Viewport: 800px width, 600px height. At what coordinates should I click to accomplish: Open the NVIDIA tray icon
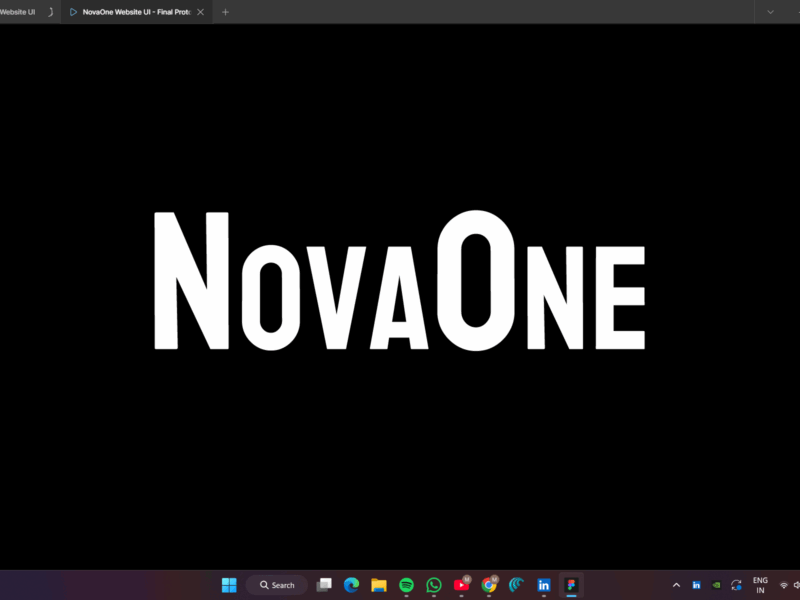pos(716,585)
